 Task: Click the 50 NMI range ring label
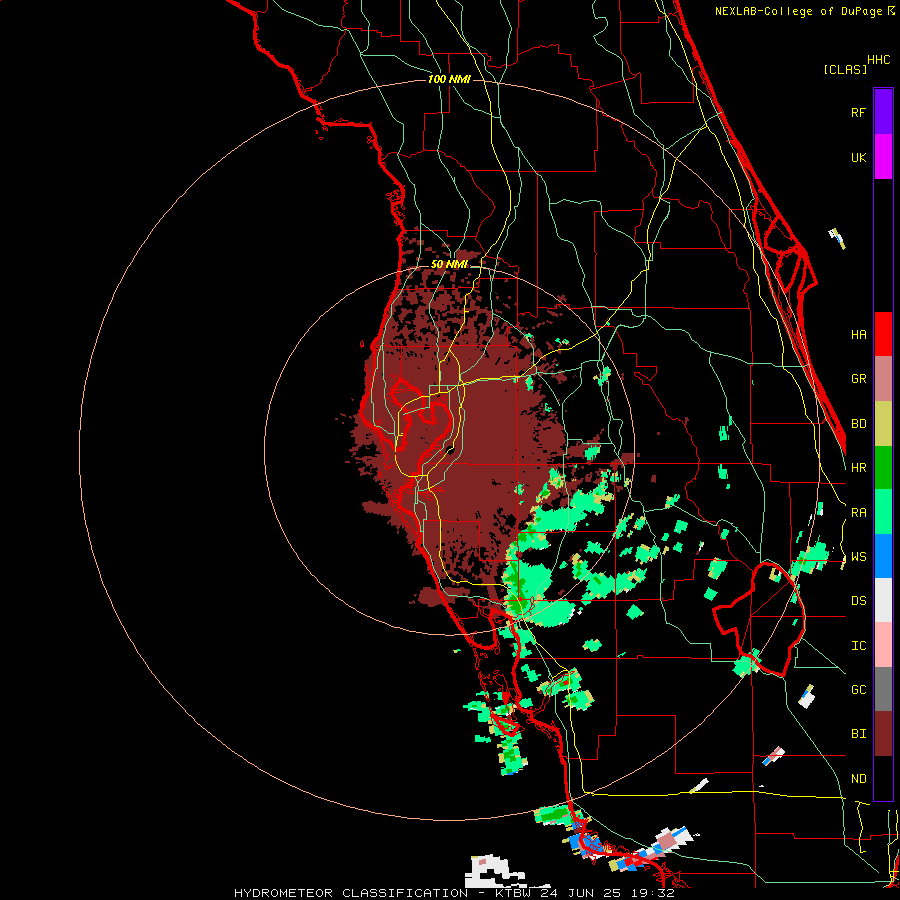click(x=449, y=264)
